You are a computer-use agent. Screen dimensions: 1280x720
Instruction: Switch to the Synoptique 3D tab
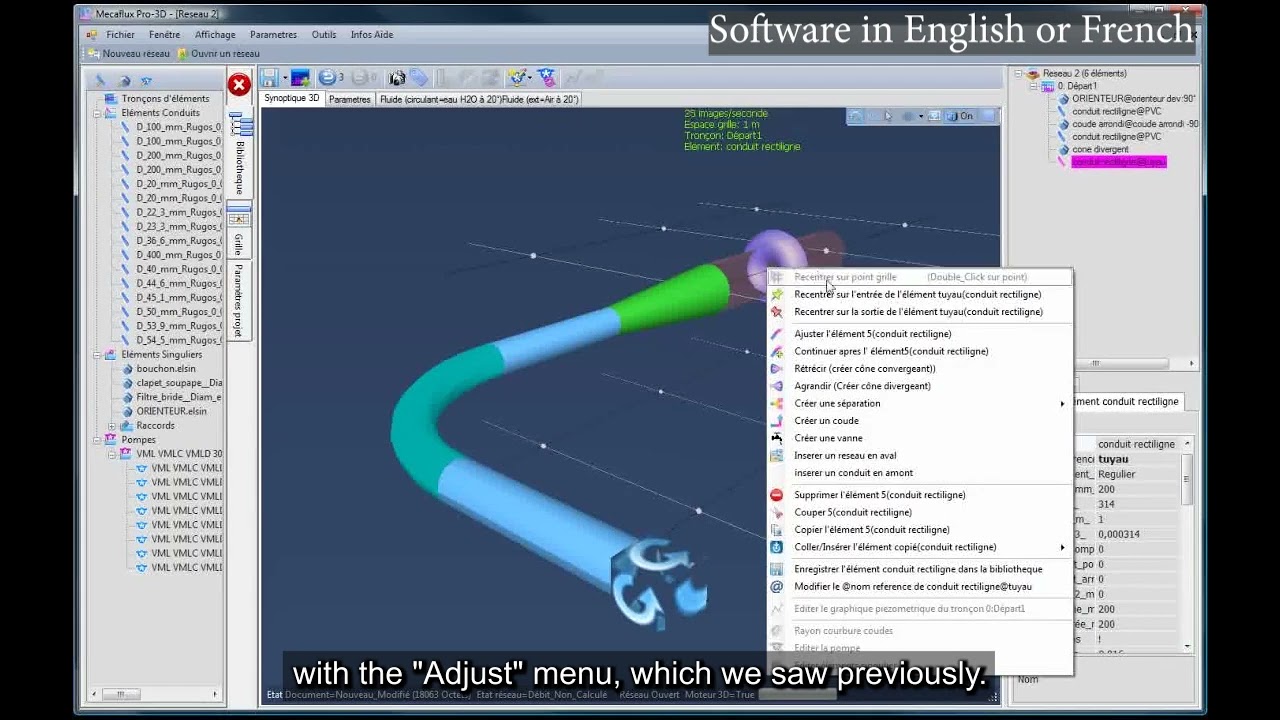(x=291, y=99)
